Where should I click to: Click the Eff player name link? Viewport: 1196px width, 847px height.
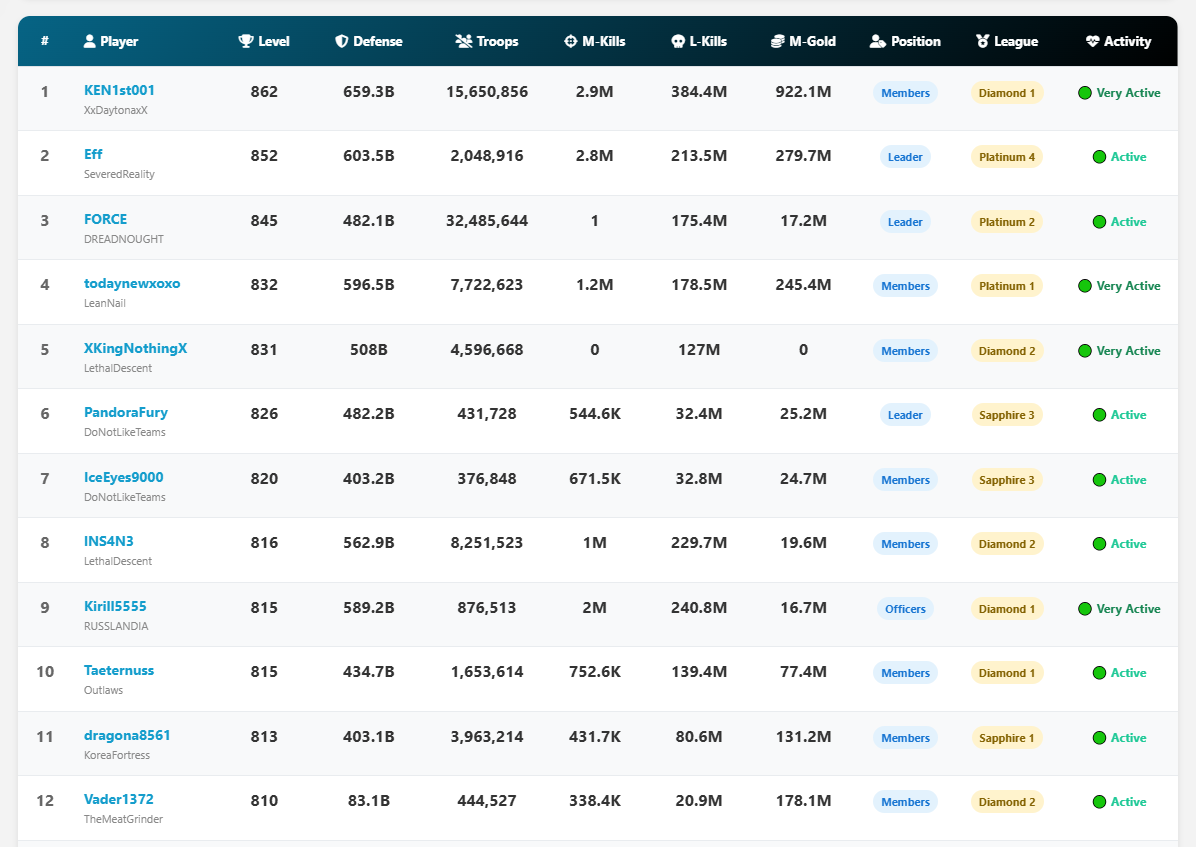(x=93, y=154)
